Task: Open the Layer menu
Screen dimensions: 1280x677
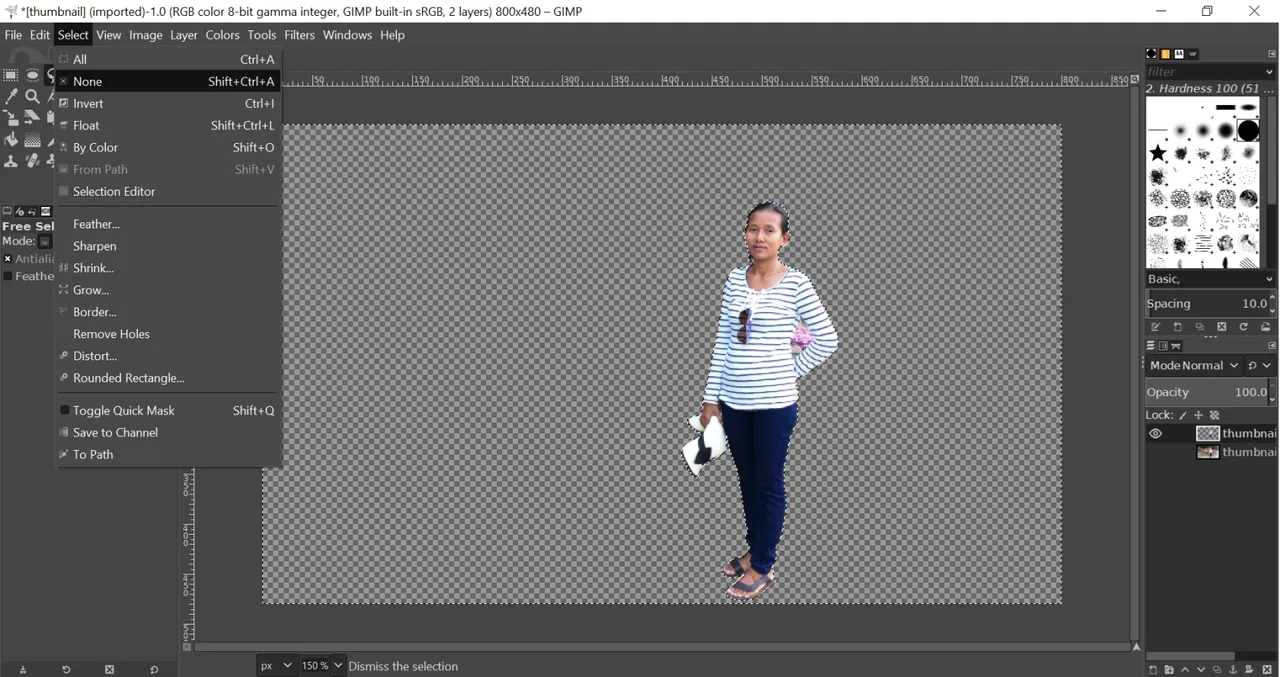Action: pyautogui.click(x=184, y=35)
